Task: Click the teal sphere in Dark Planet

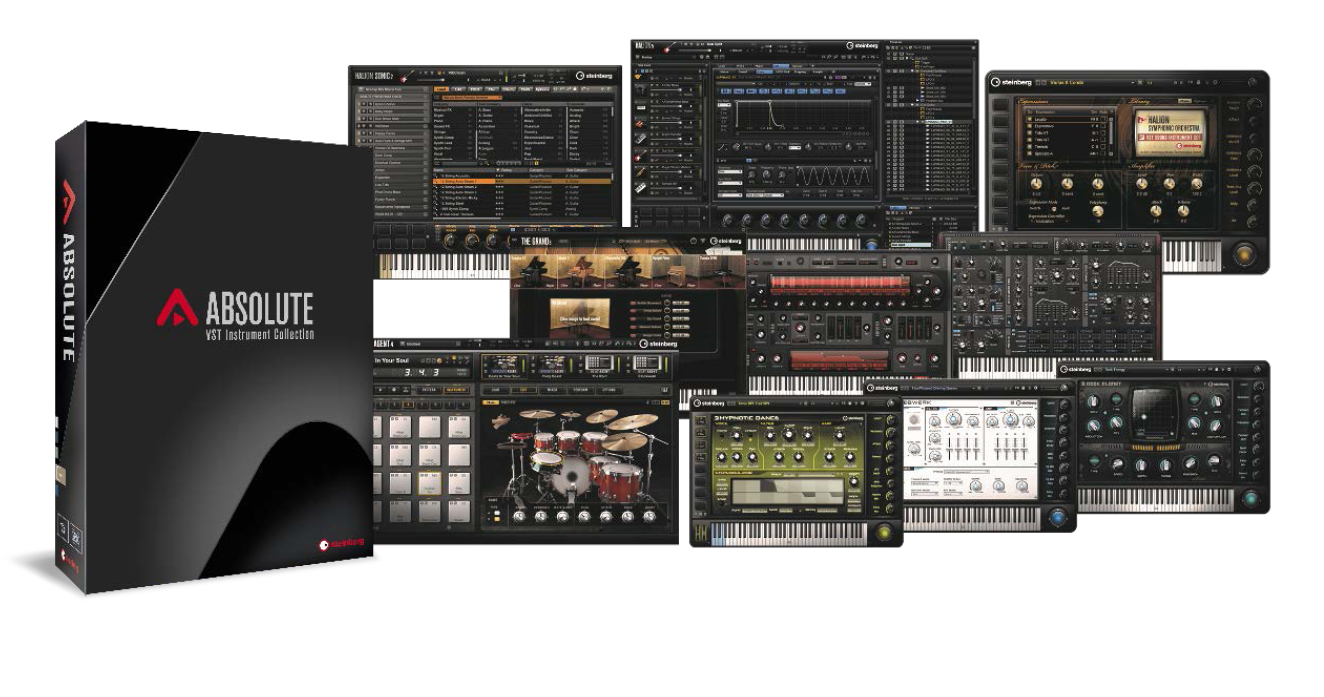Action: pos(1251,500)
